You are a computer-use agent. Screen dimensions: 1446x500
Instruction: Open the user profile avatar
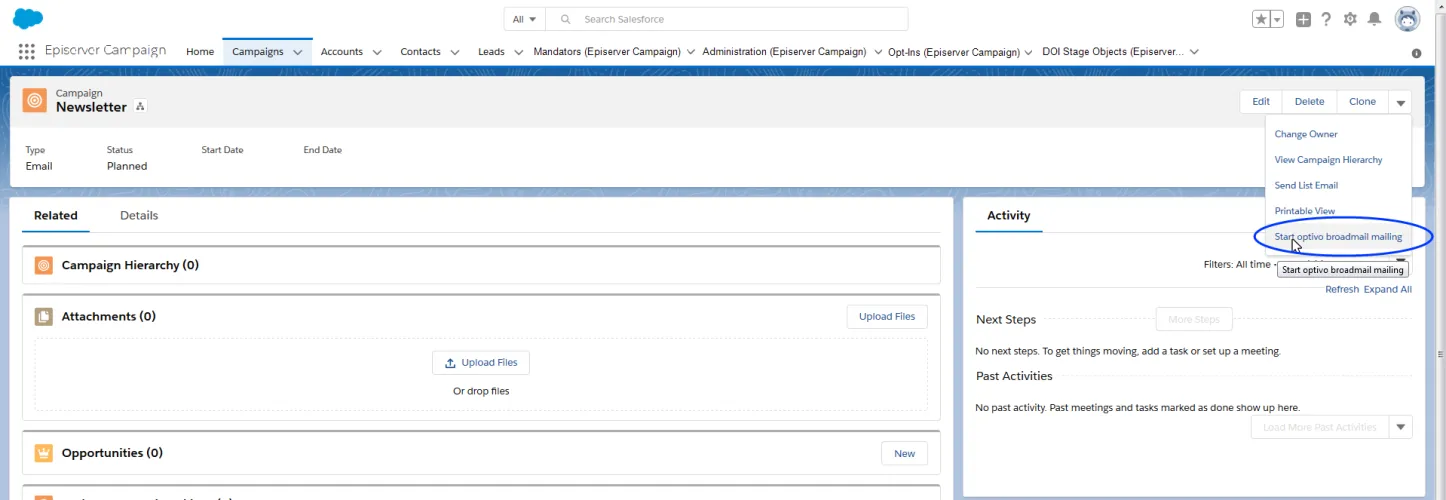click(1407, 19)
